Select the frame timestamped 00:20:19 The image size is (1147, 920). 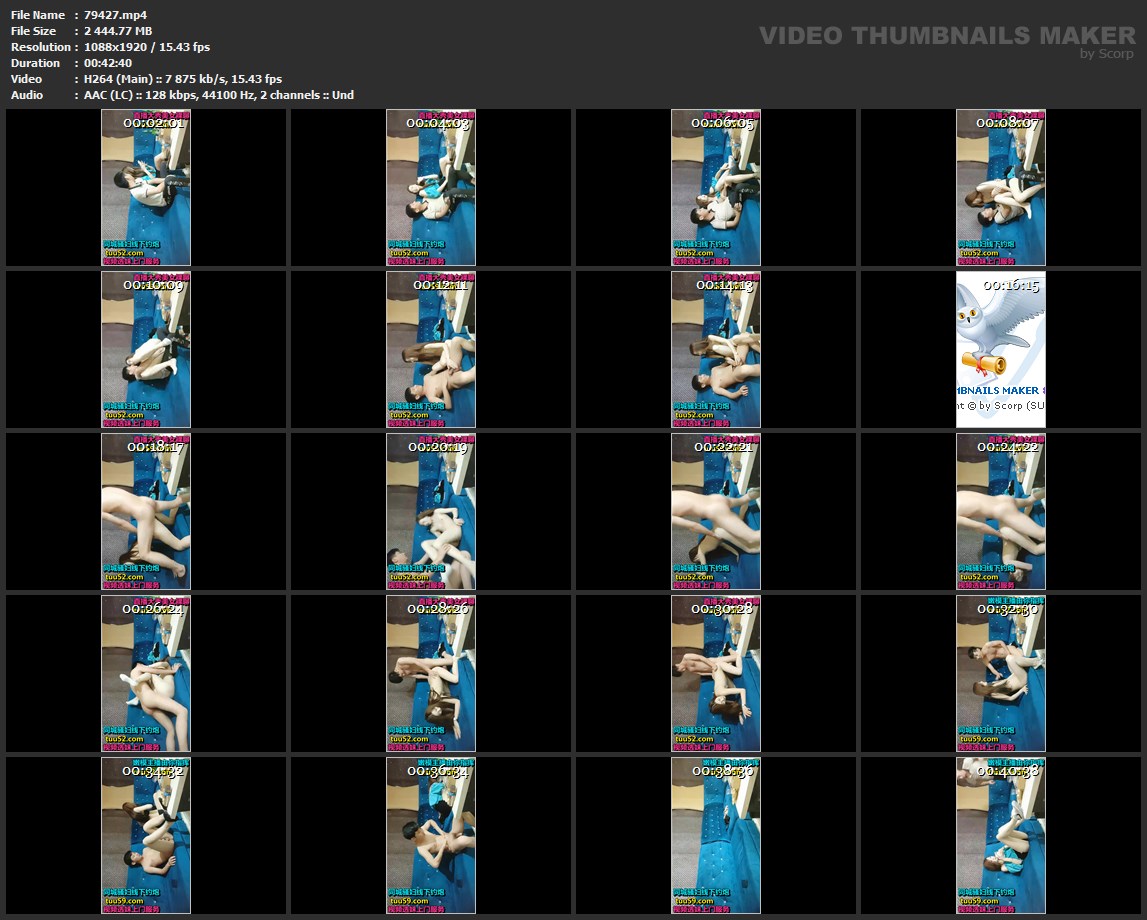(x=431, y=511)
